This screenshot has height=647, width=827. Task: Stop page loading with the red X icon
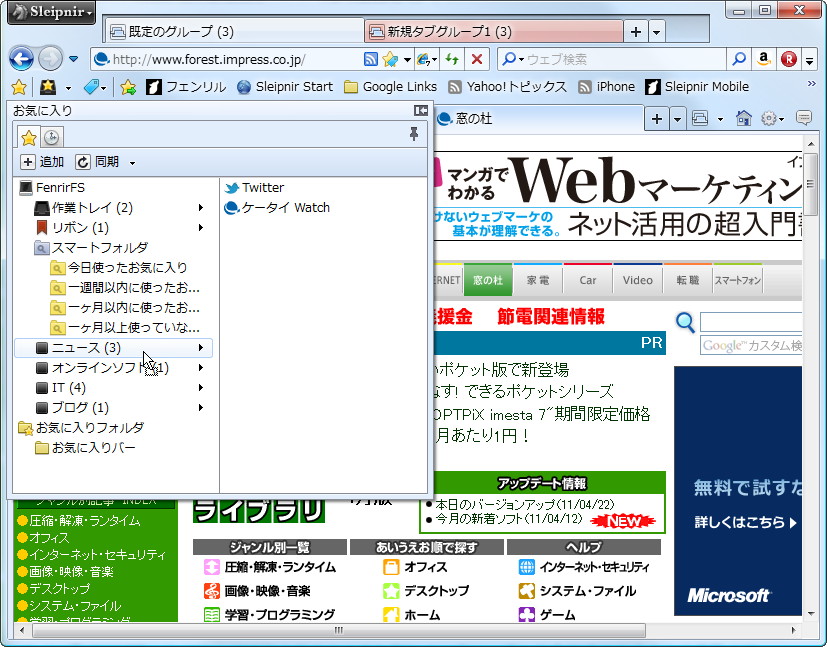pos(476,61)
